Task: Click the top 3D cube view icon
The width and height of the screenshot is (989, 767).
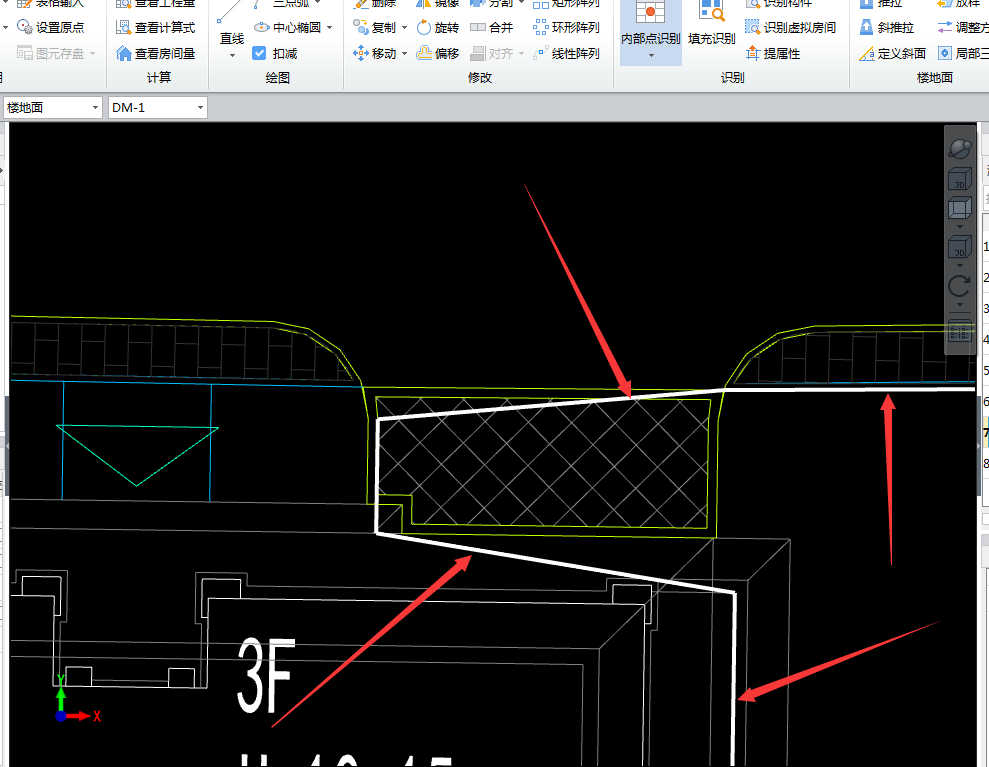Action: [959, 179]
